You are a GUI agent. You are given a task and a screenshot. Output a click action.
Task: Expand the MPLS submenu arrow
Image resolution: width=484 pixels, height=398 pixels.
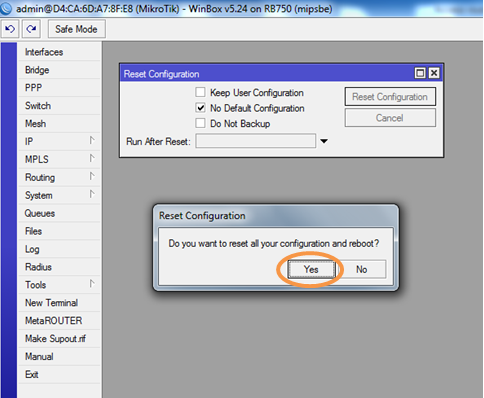pyautogui.click(x=92, y=158)
